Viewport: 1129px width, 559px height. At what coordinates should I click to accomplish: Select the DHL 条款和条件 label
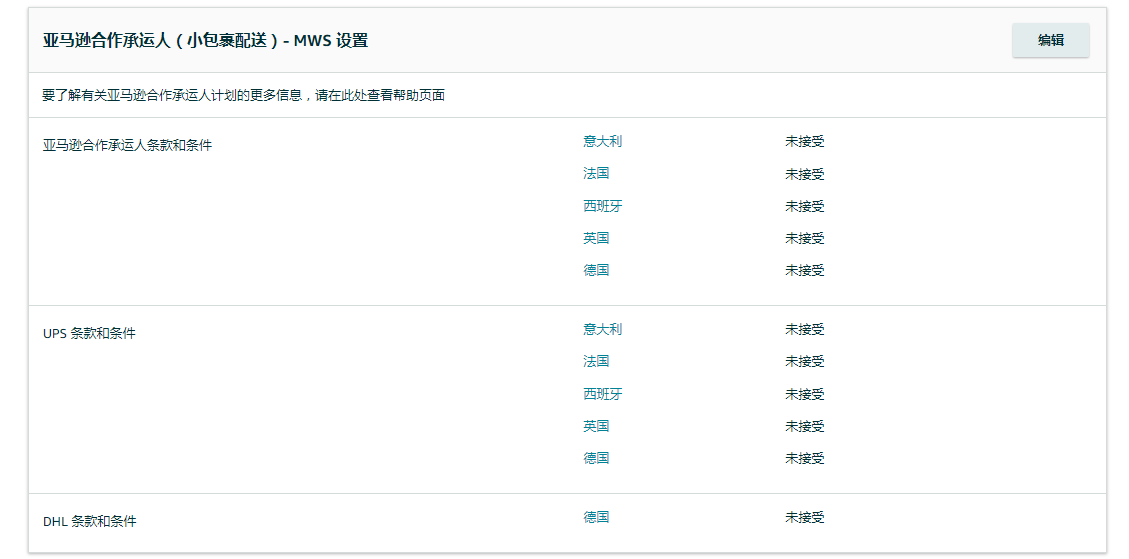[x=89, y=521]
